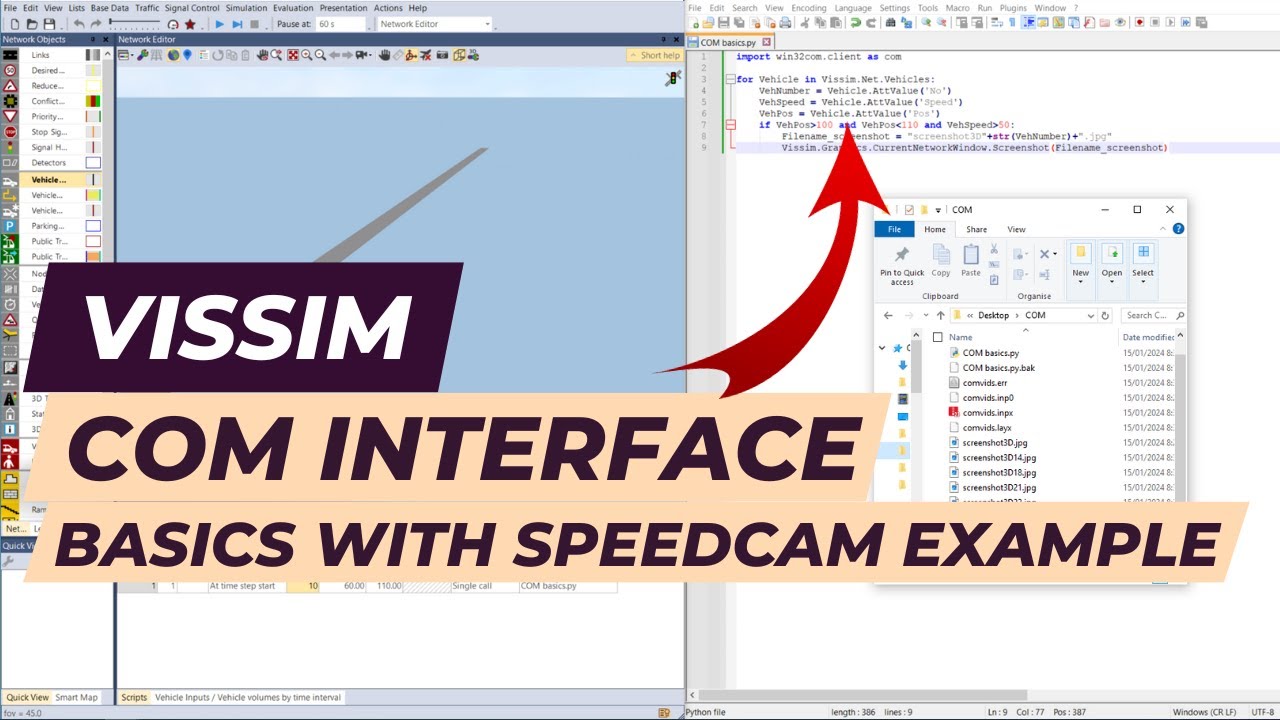Click the simulation speed slider
The height and width of the screenshot is (720, 1280).
pyautogui.click(x=135, y=22)
